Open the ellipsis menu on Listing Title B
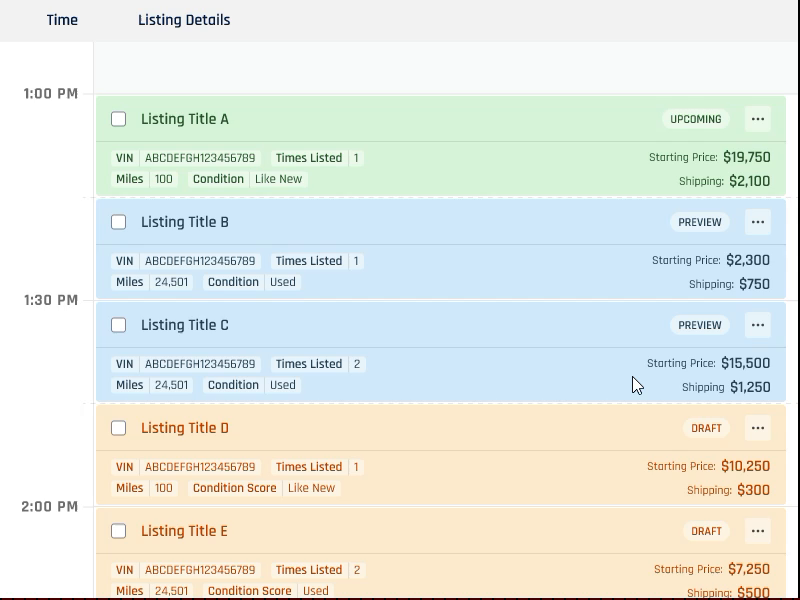Screen dimensions: 800x600 pos(758,222)
